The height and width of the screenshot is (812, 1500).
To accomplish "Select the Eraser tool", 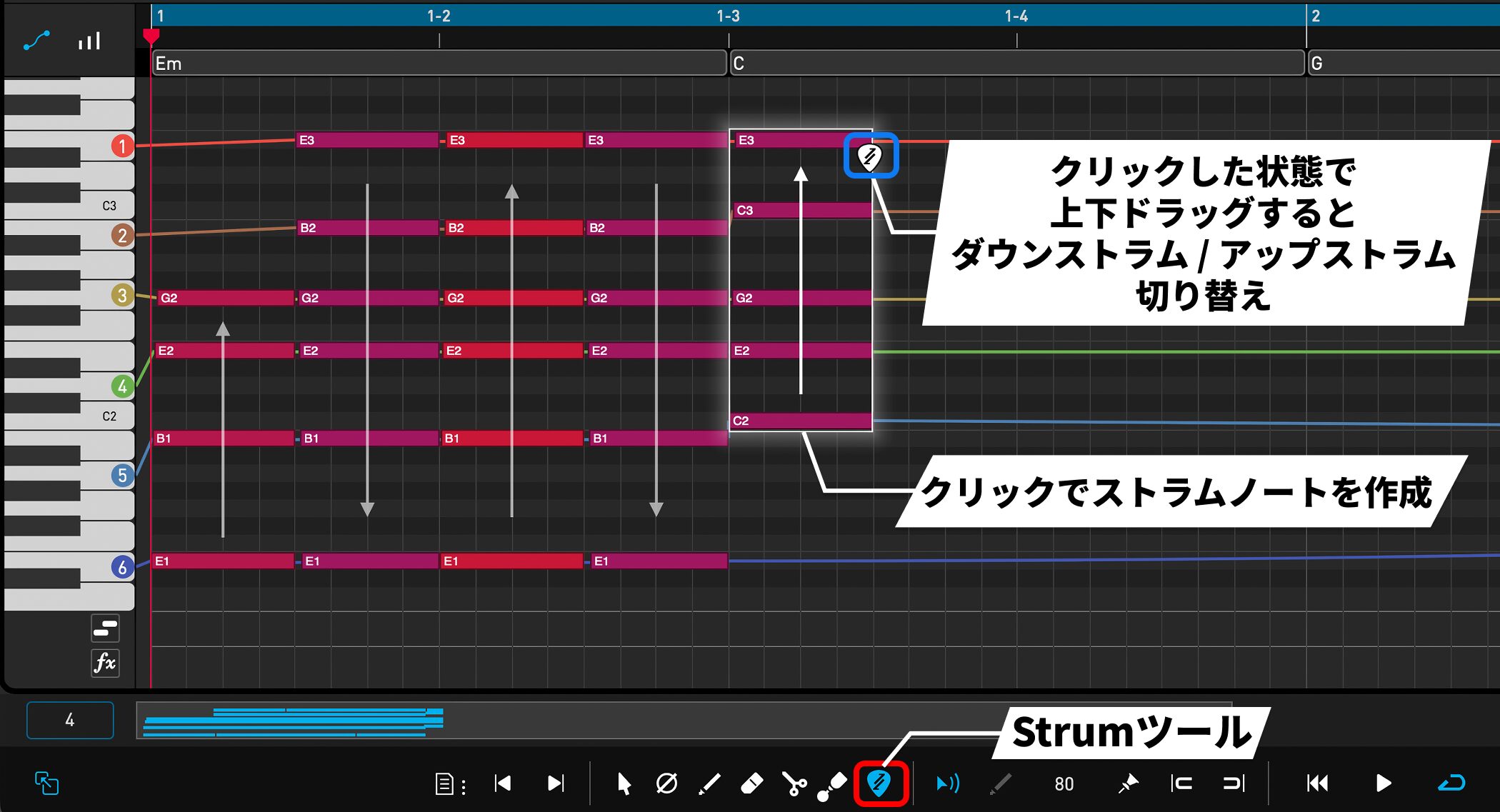I will click(752, 783).
